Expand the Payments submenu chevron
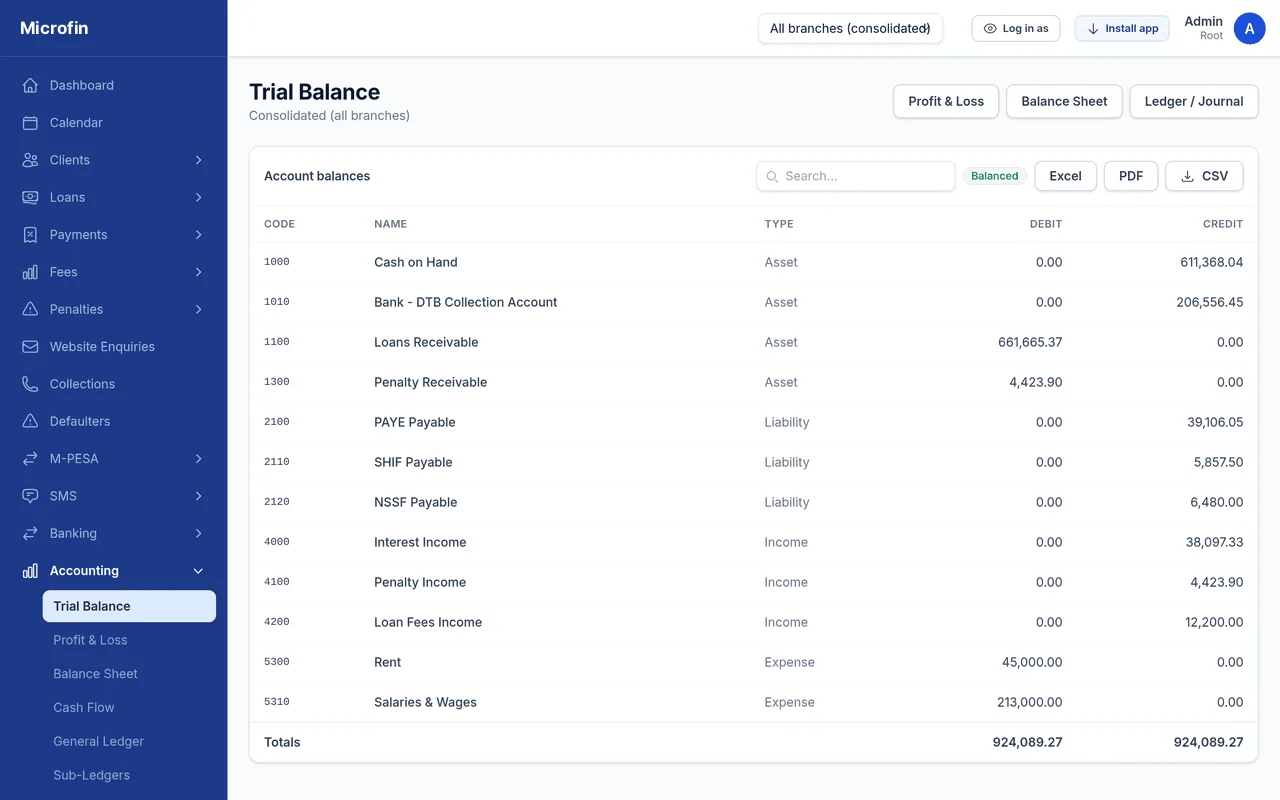 (x=198, y=235)
